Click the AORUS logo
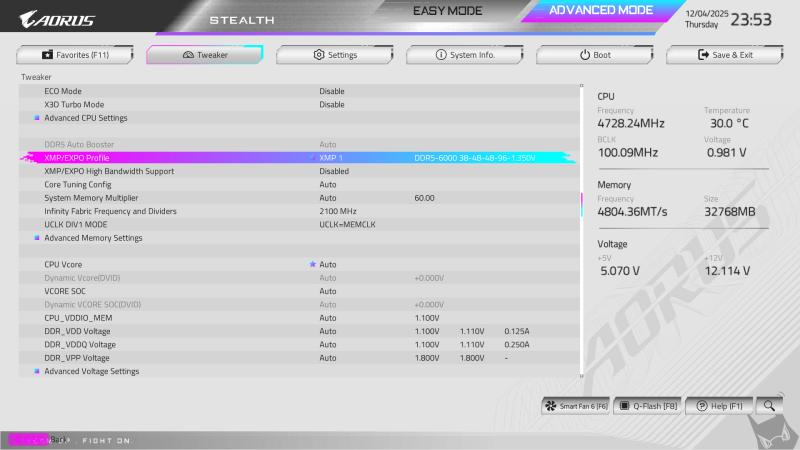Image resolution: width=800 pixels, height=450 pixels. (x=57, y=19)
